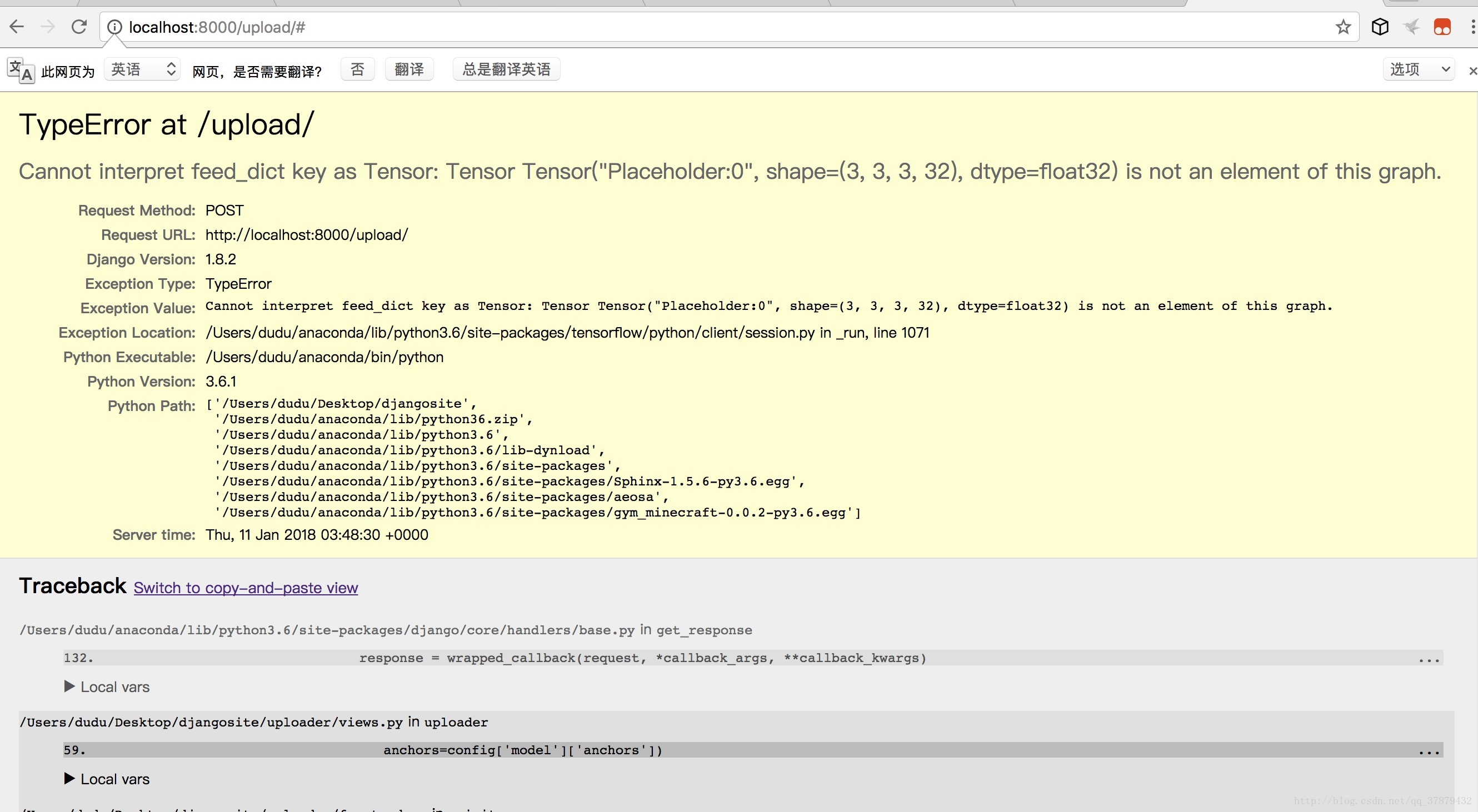Open the cube extension icon
The image size is (1478, 812).
1380,26
